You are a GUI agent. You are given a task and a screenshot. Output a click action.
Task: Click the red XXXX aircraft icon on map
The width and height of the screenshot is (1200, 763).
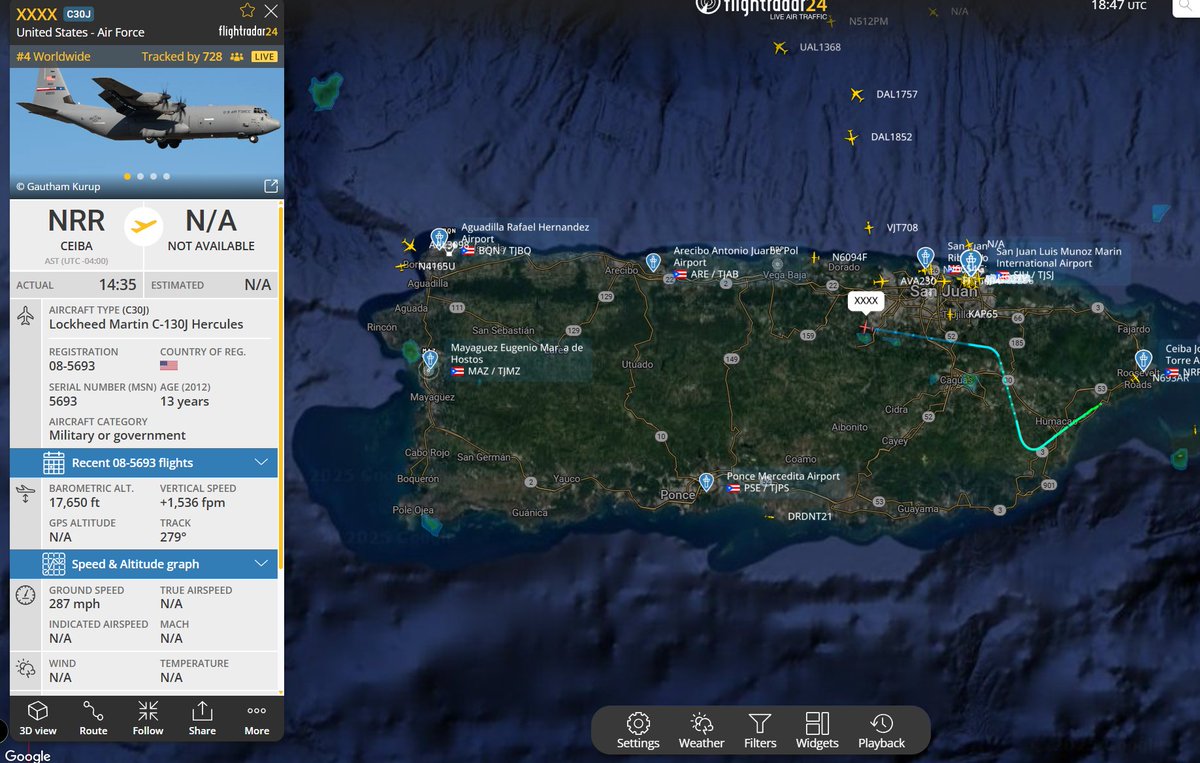coord(866,326)
